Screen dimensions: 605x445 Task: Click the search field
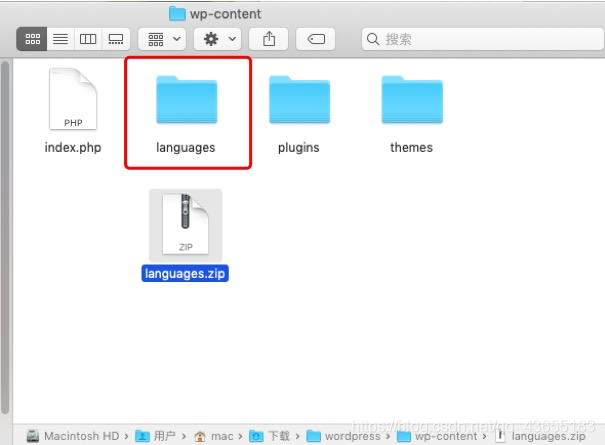pyautogui.click(x=483, y=39)
